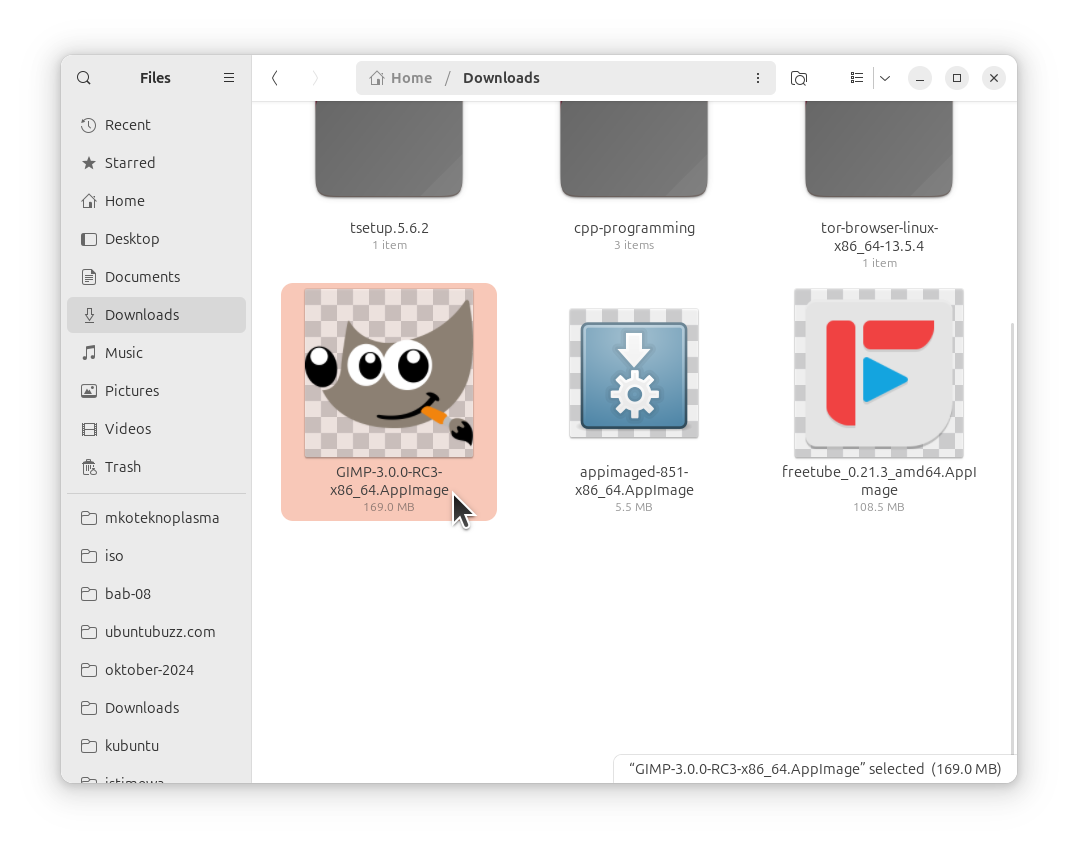Select the tor-browser-linux folder

click(879, 149)
